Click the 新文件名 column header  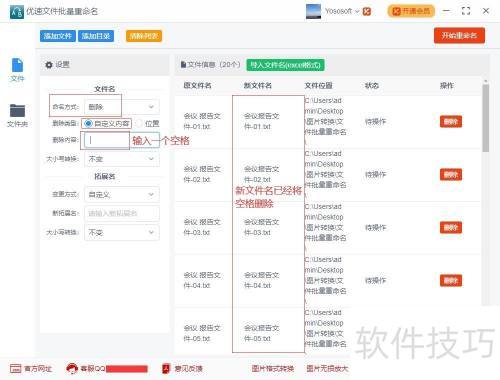coord(258,86)
